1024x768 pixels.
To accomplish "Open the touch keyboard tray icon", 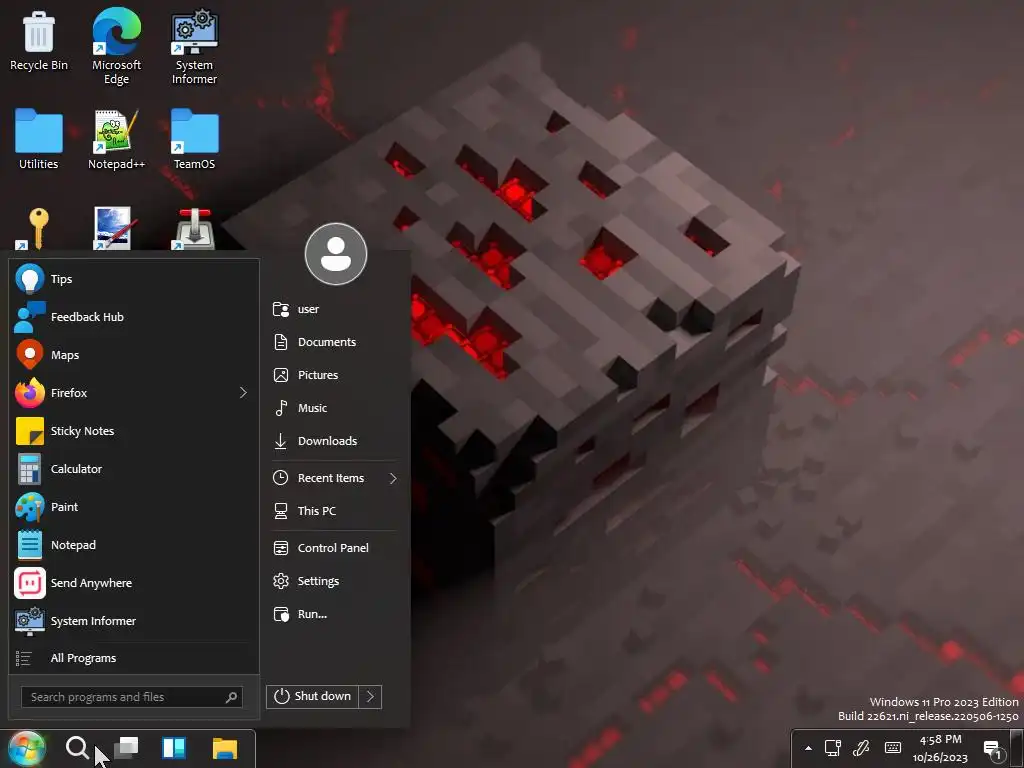I will (x=893, y=748).
